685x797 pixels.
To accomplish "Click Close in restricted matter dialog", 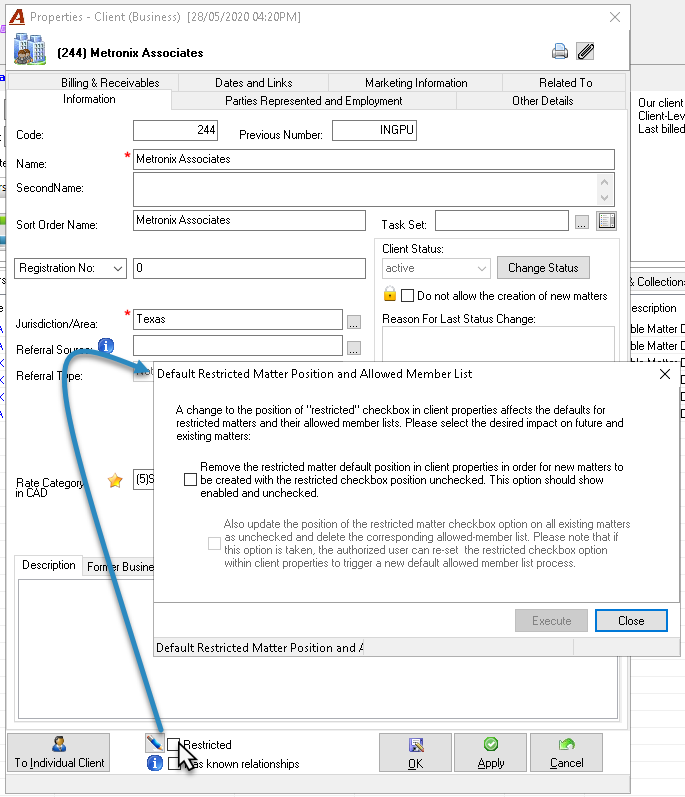I will pos(631,621).
